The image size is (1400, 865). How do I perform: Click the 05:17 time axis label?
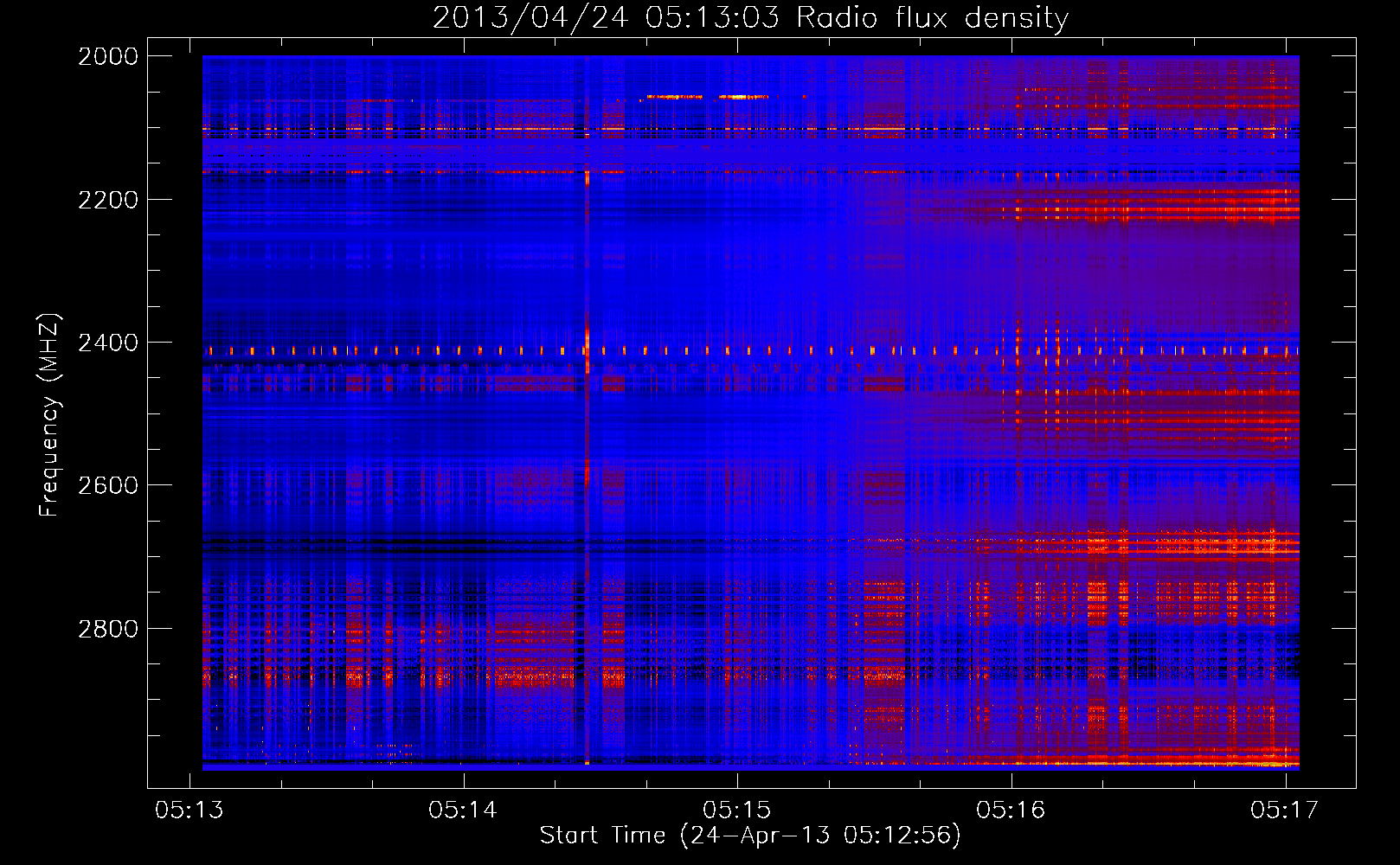(1284, 810)
